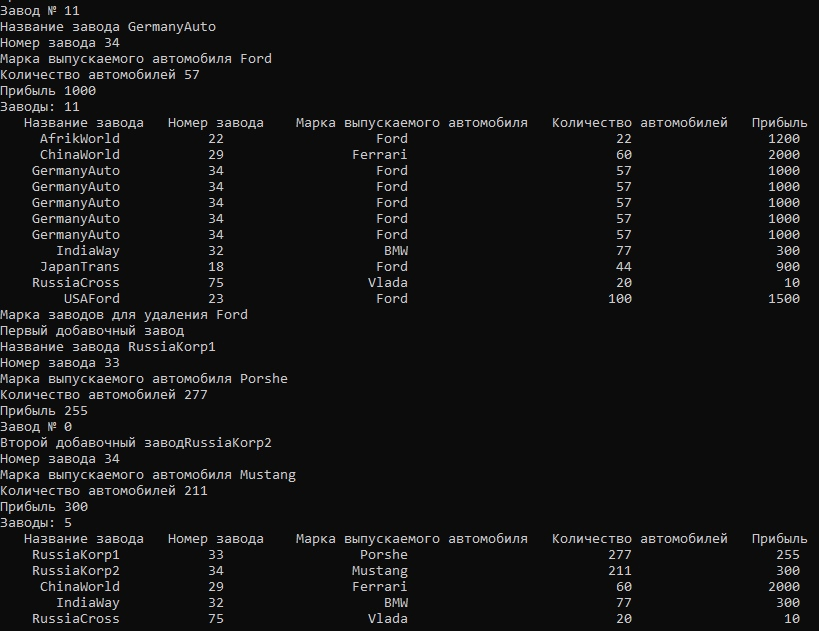Select the "Заводы: 11" count line
The height and width of the screenshot is (631, 819).
pos(40,107)
